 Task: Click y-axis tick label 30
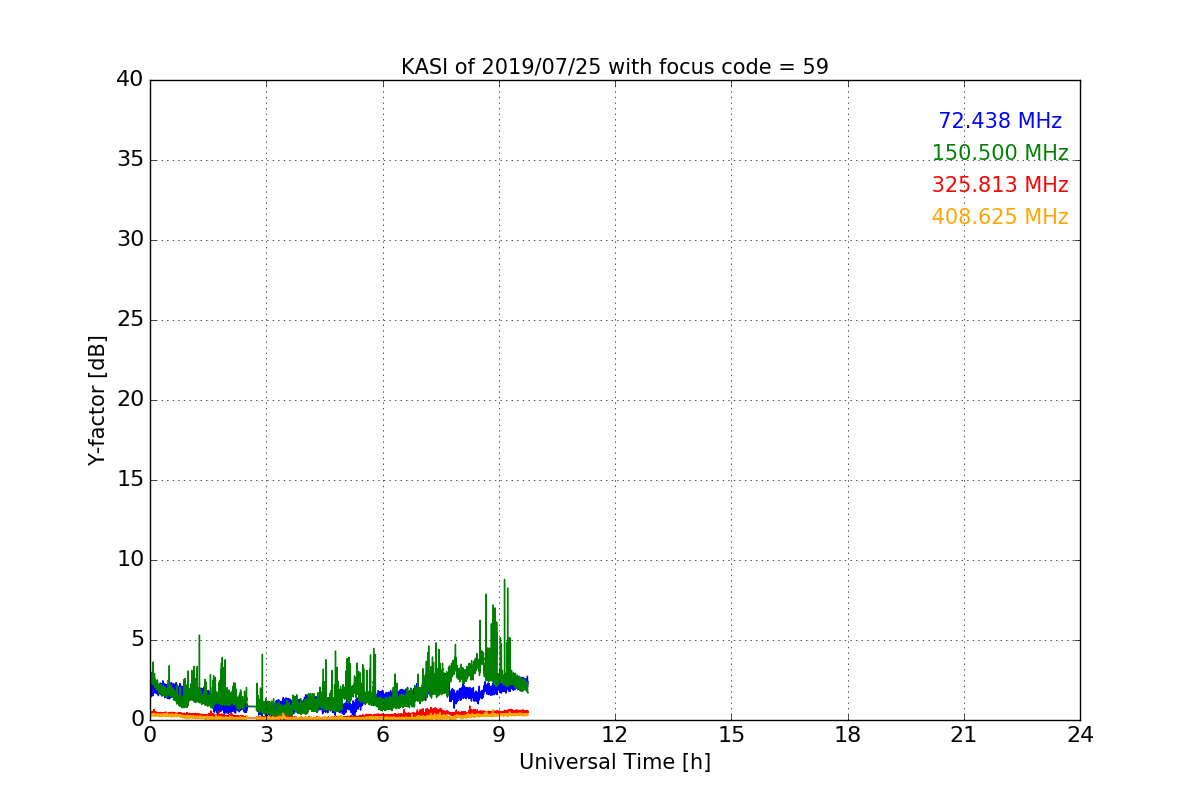pyautogui.click(x=130, y=240)
